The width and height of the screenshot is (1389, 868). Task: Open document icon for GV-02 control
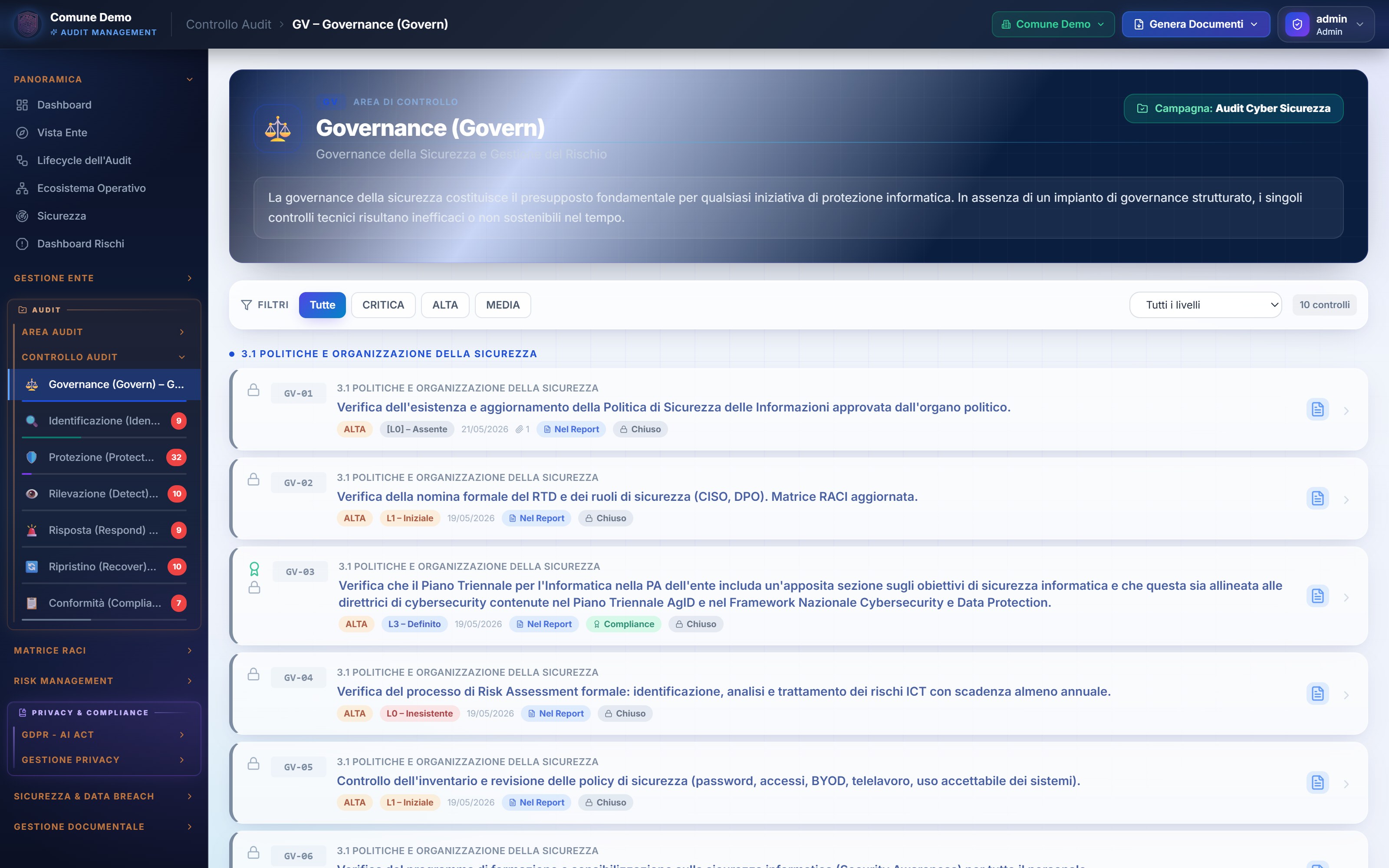point(1318,498)
